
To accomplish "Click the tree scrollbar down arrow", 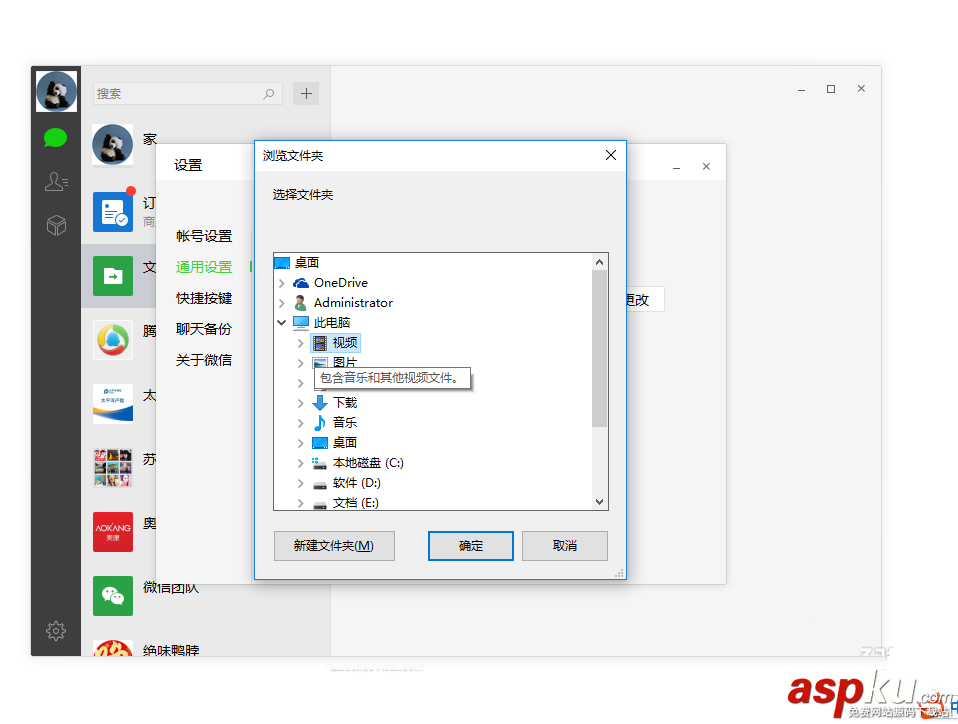I will click(x=599, y=502).
